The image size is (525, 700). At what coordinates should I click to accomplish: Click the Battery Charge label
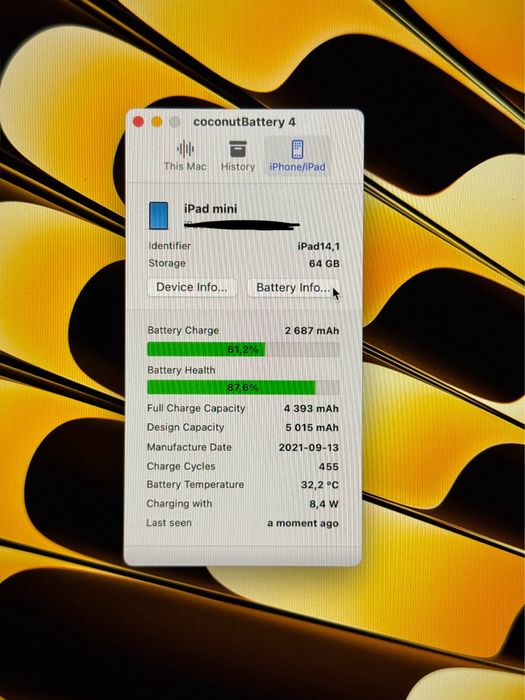click(x=183, y=330)
